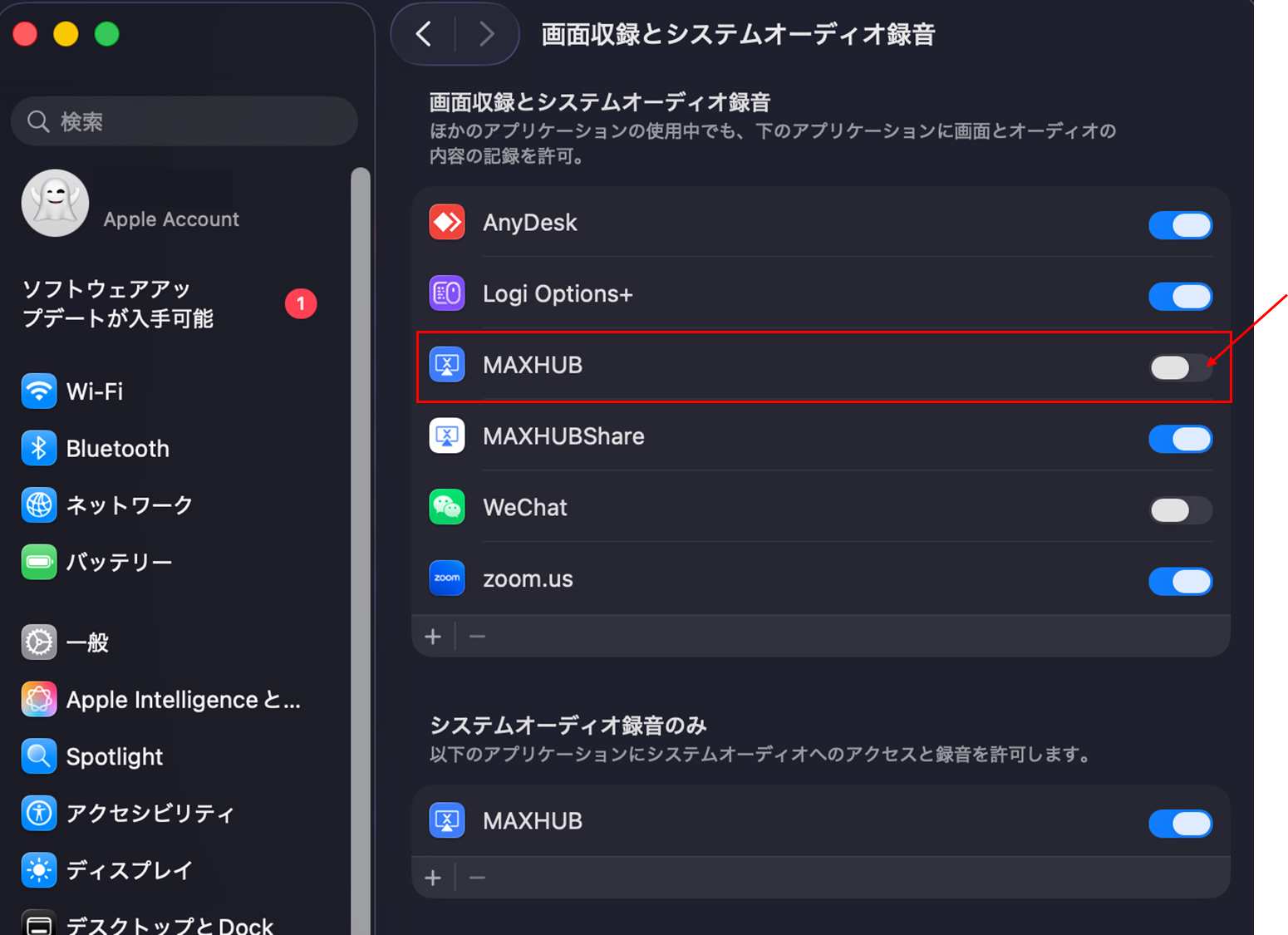Click the 検索 search field
1288x935 pixels.
point(184,121)
